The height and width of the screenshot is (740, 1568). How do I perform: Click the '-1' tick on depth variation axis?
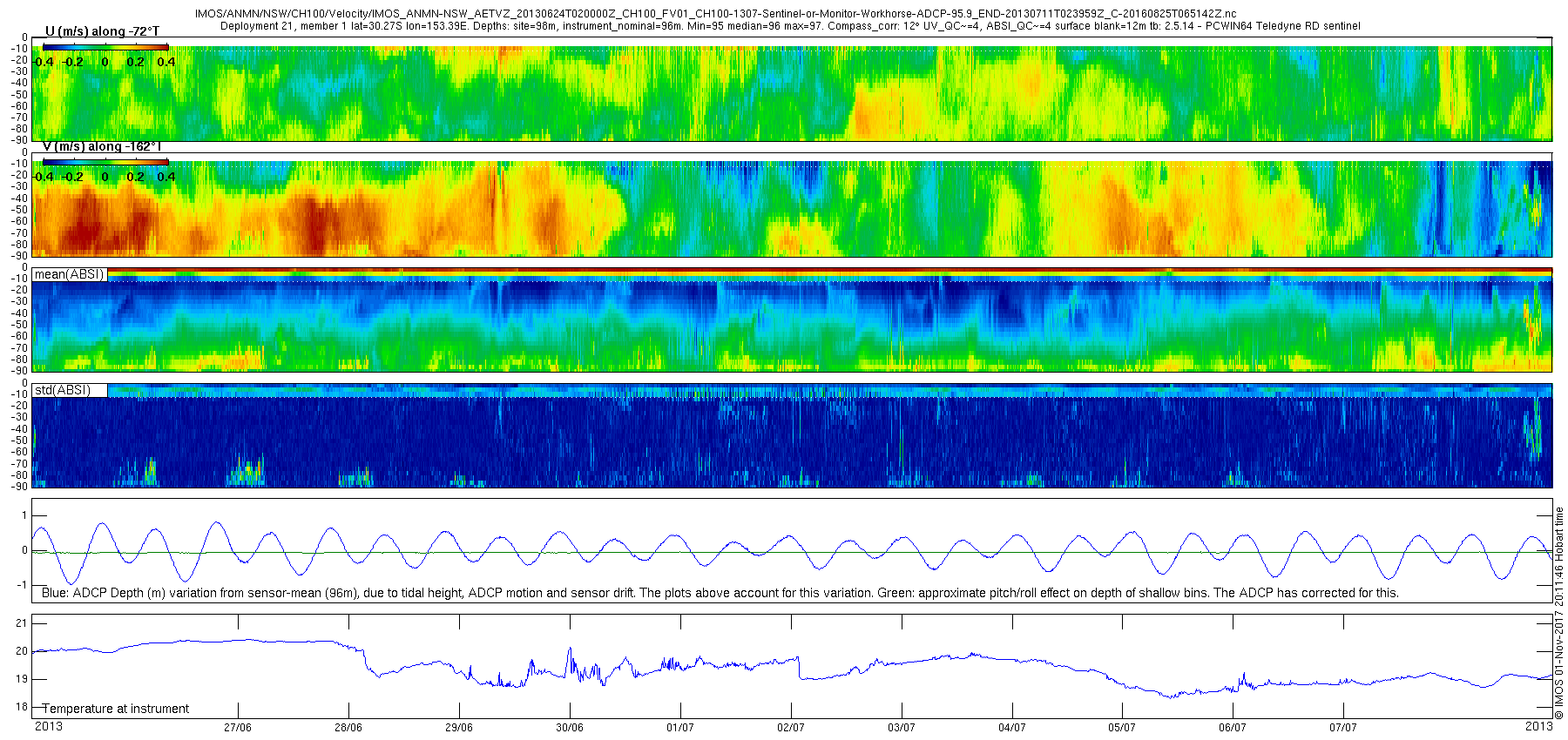point(22,585)
